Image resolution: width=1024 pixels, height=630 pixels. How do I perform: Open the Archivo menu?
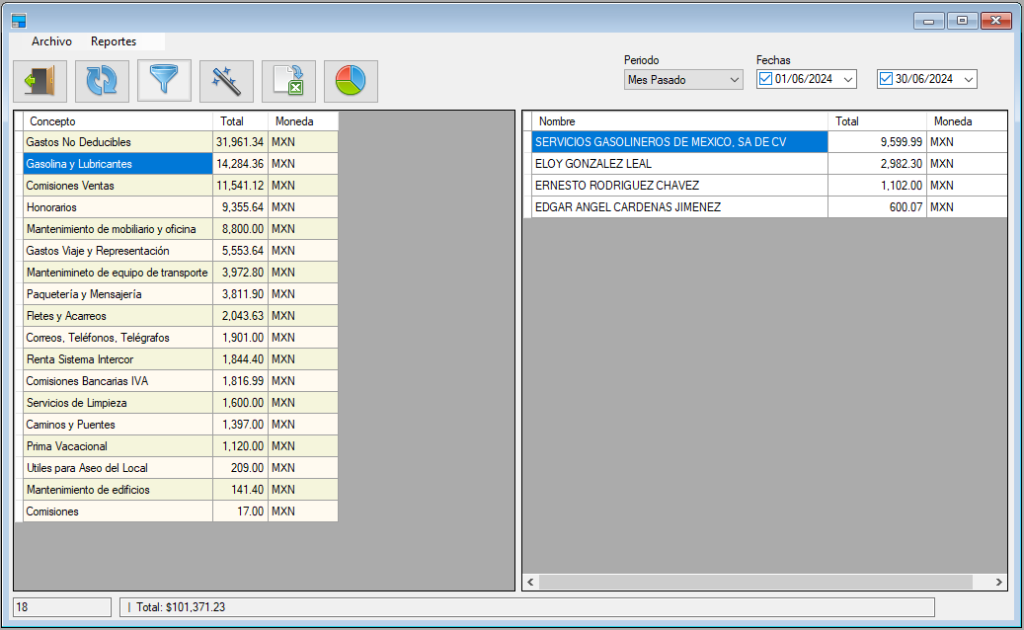(x=51, y=42)
